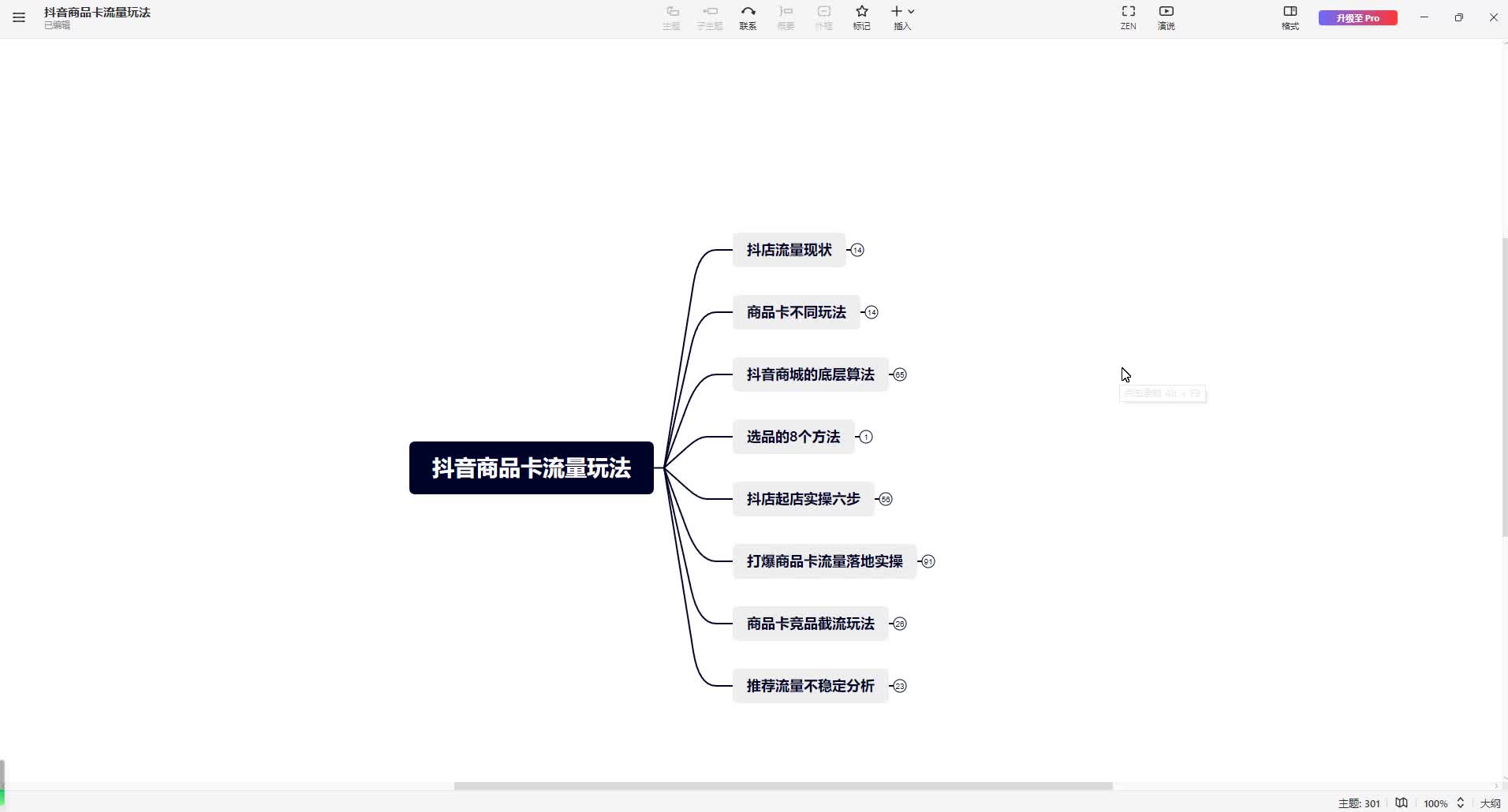This screenshot has width=1508, height=812.
Task: Open the map overview icon in status bar
Action: [1402, 803]
